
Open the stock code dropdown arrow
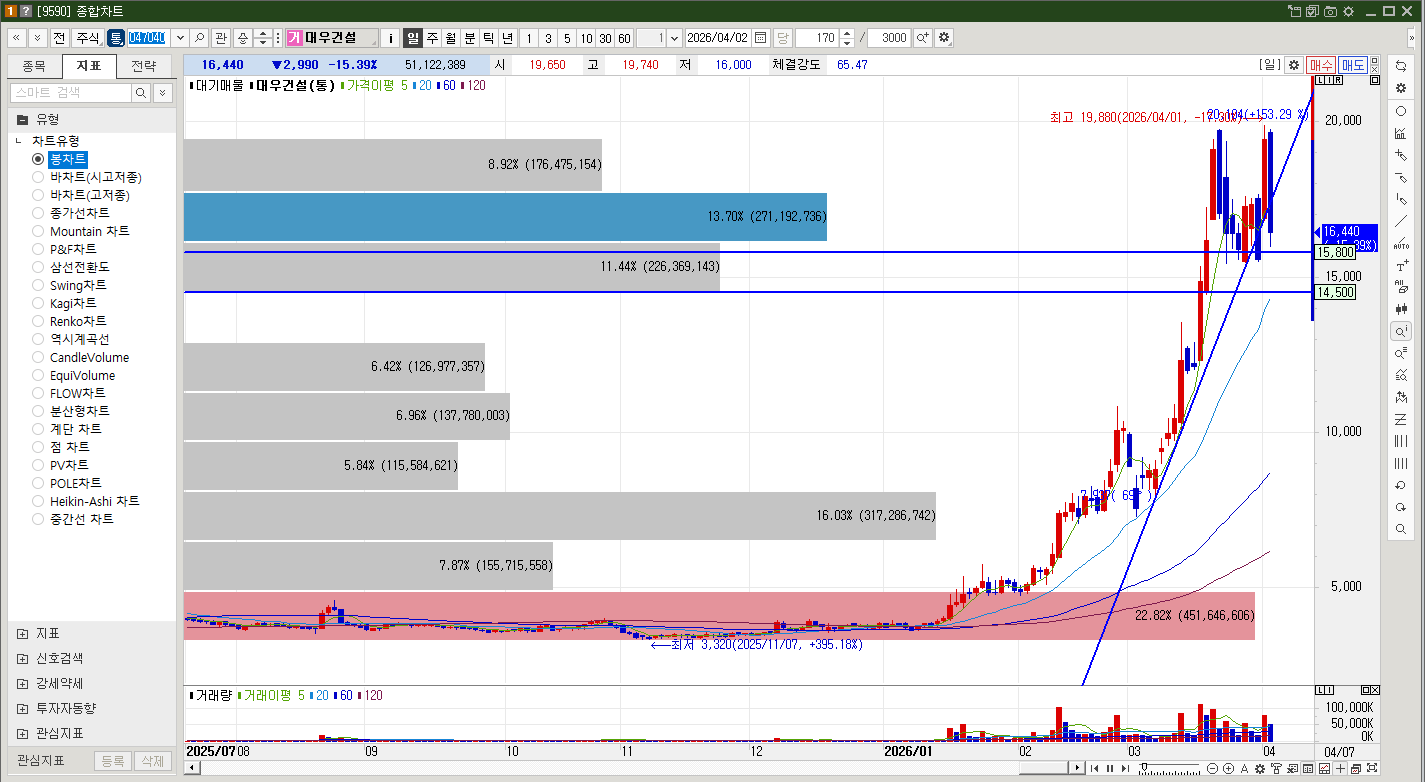tap(180, 38)
